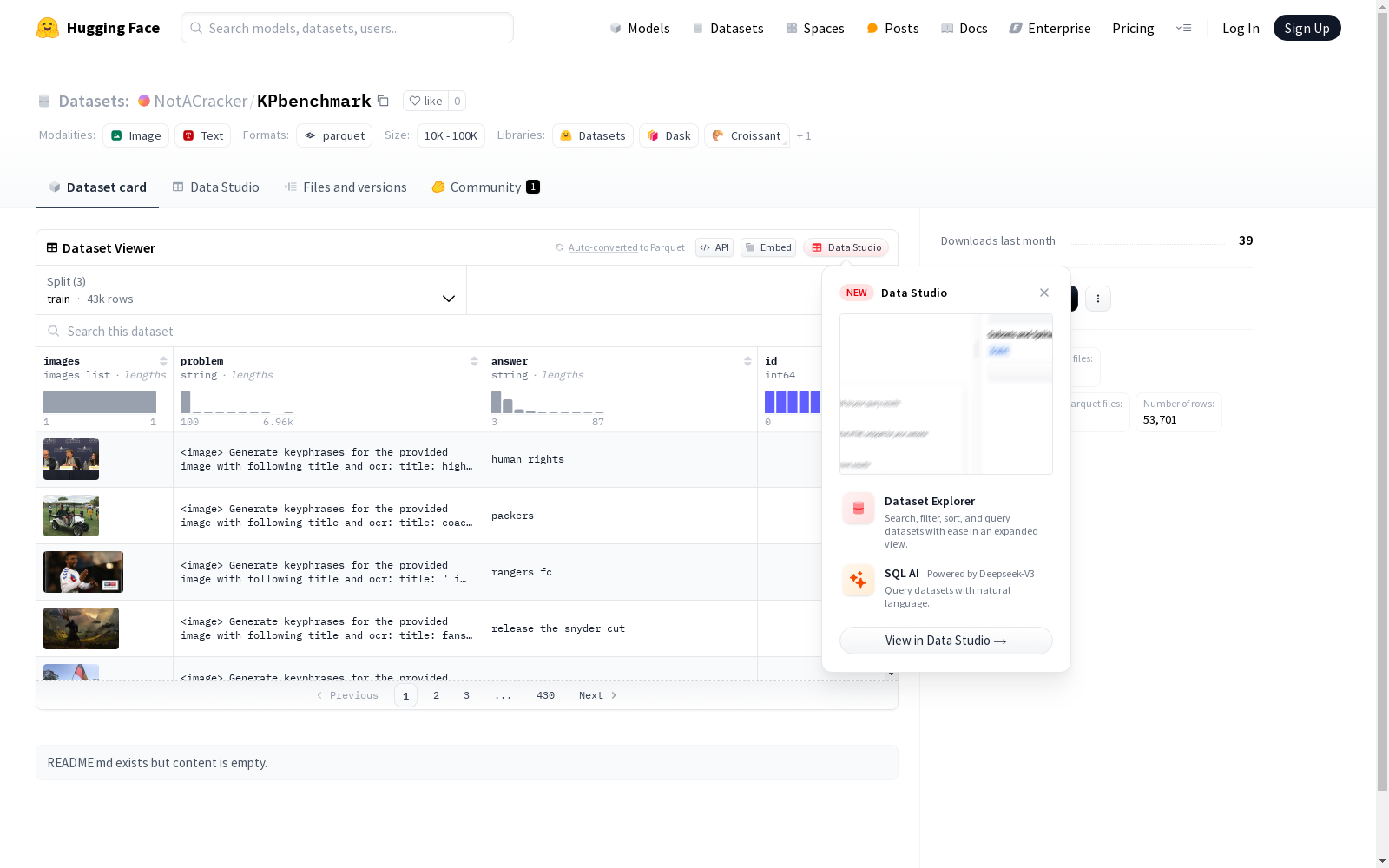The height and width of the screenshot is (868, 1389).
Task: Open the release the snyder cut thumbnail
Action: coord(81,628)
